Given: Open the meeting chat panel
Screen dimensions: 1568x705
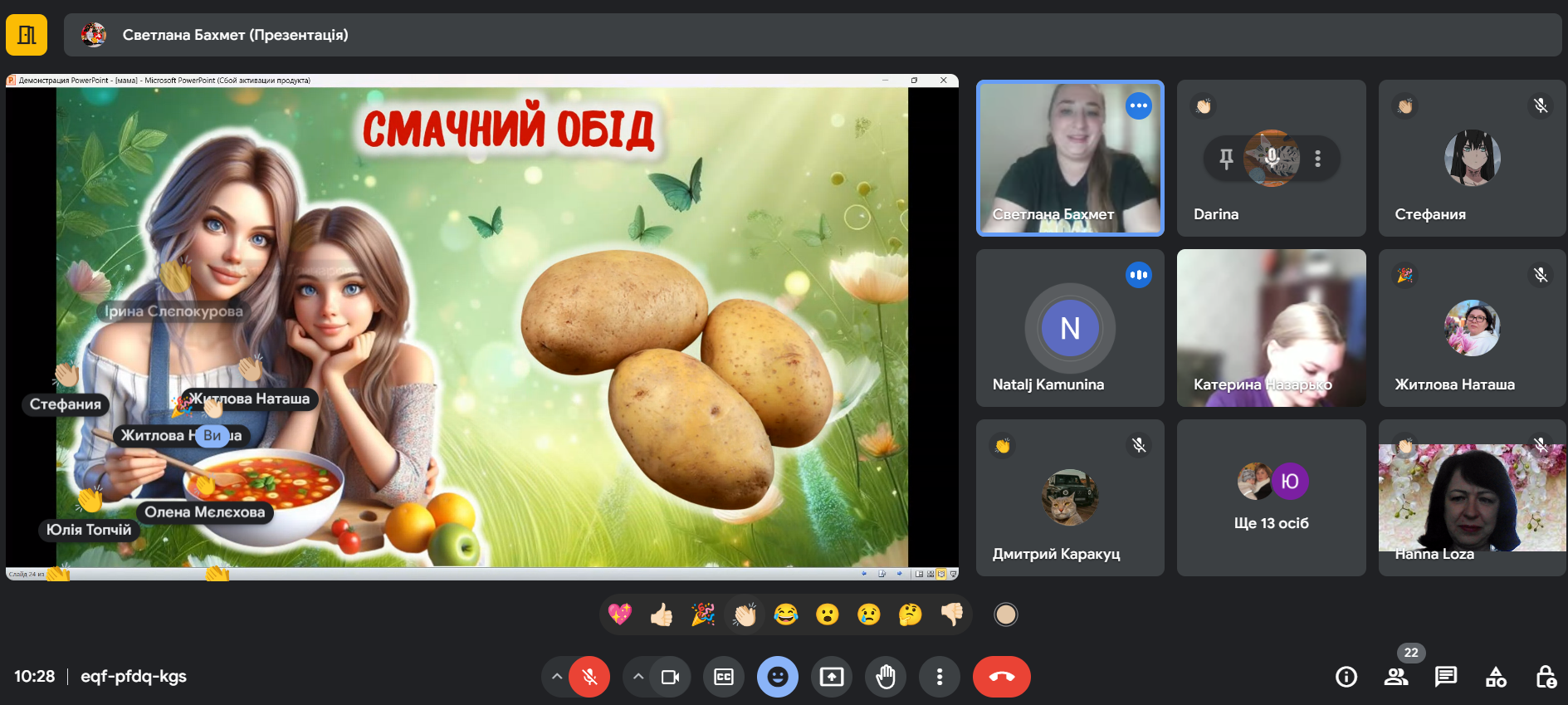Looking at the screenshot, I should [1446, 677].
